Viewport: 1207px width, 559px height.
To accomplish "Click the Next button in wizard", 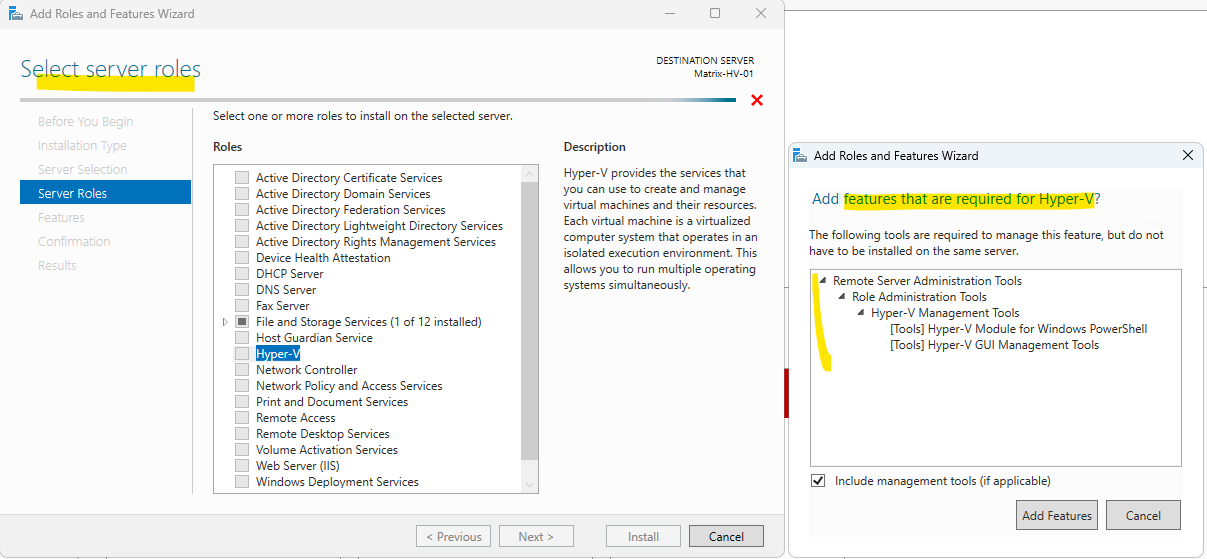I will point(536,536).
